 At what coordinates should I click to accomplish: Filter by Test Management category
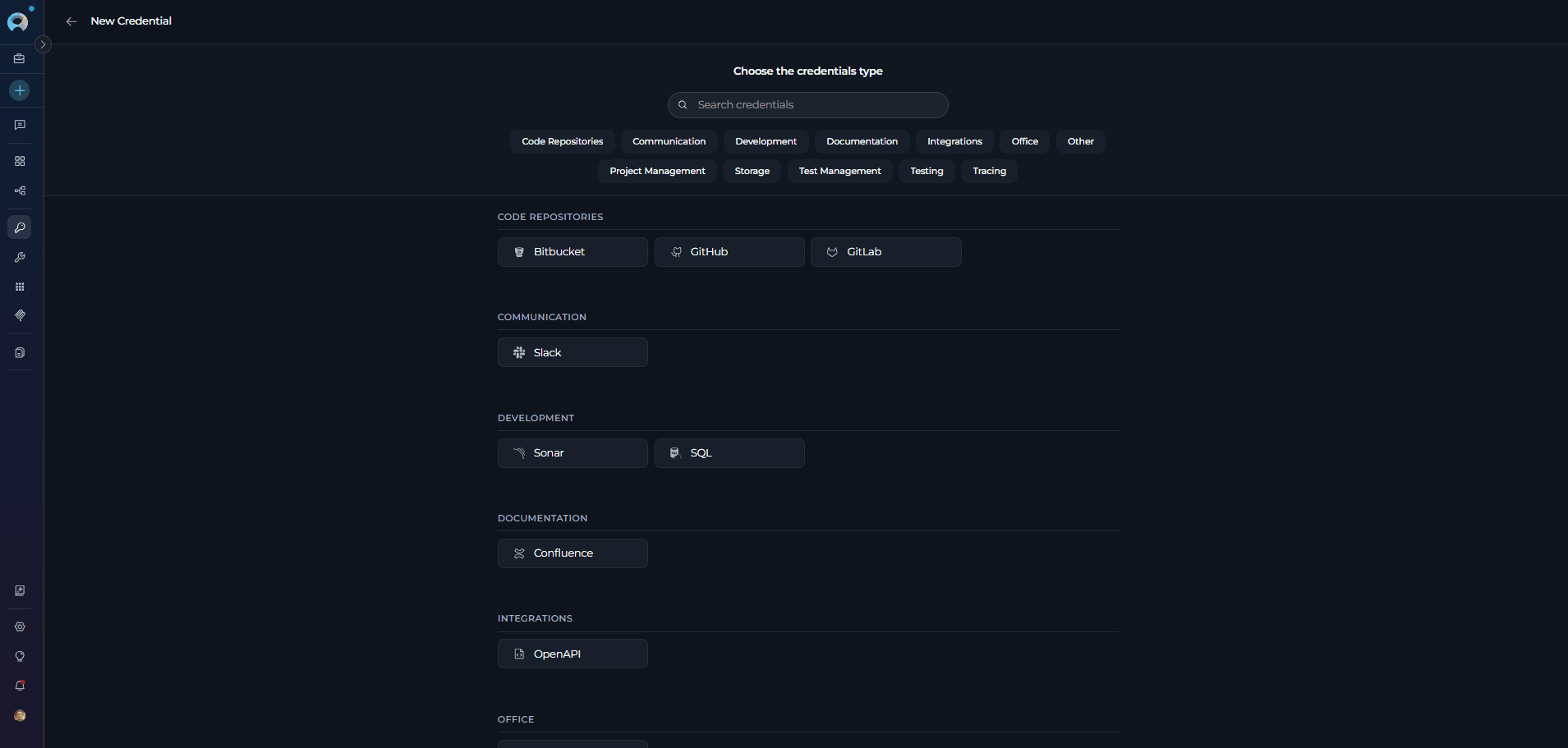point(840,171)
